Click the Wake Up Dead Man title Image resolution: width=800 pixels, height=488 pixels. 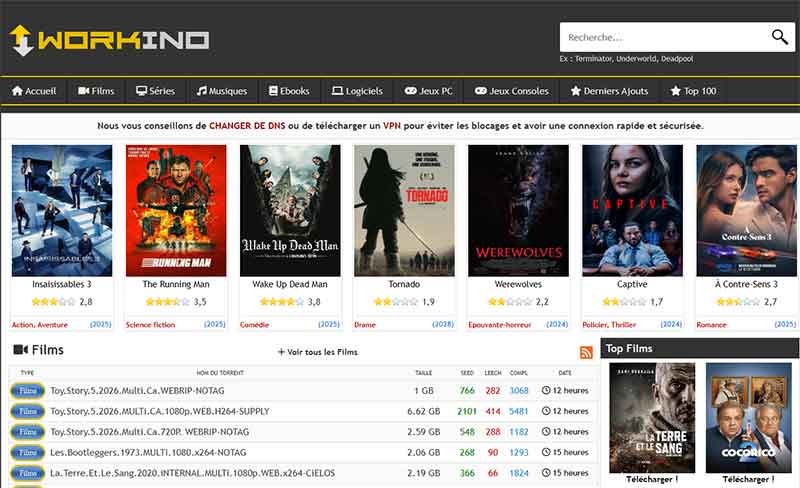(x=290, y=284)
